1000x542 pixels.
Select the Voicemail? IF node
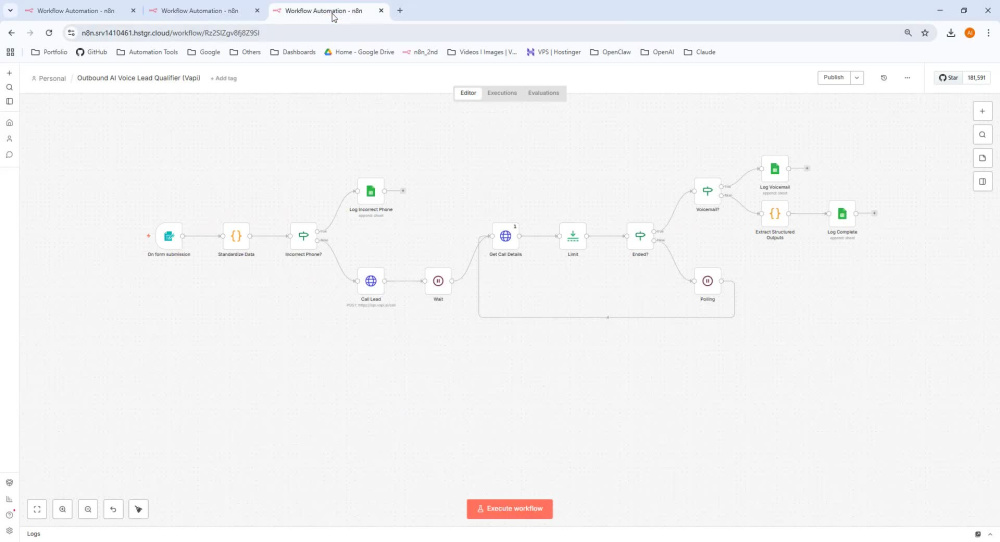point(707,191)
